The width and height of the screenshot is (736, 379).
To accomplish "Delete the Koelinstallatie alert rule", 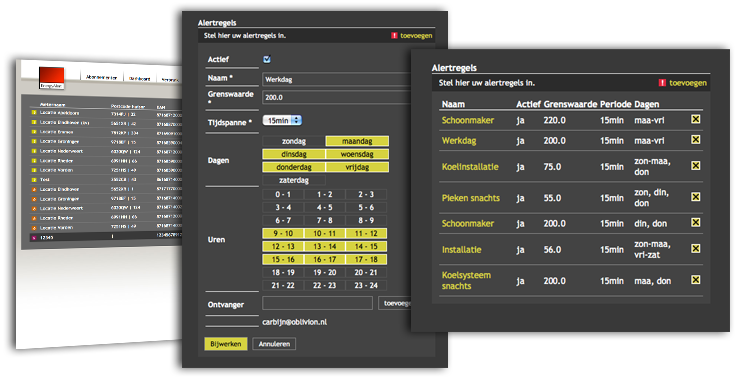I will (x=696, y=166).
